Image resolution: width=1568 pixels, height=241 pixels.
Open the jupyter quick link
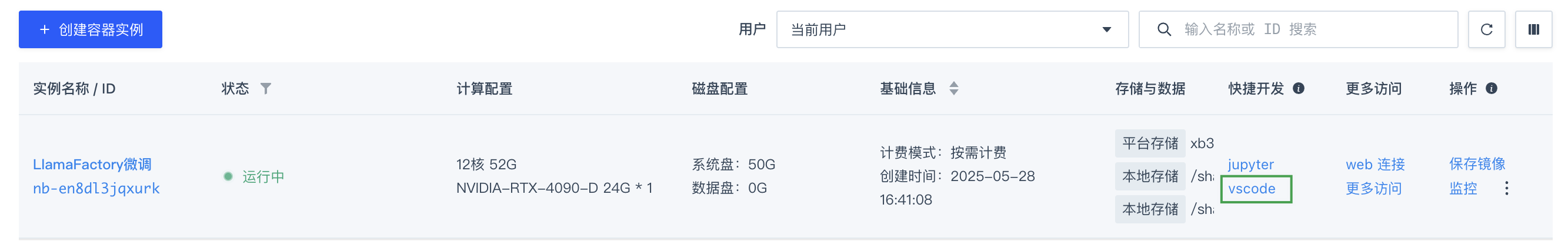1250,165
